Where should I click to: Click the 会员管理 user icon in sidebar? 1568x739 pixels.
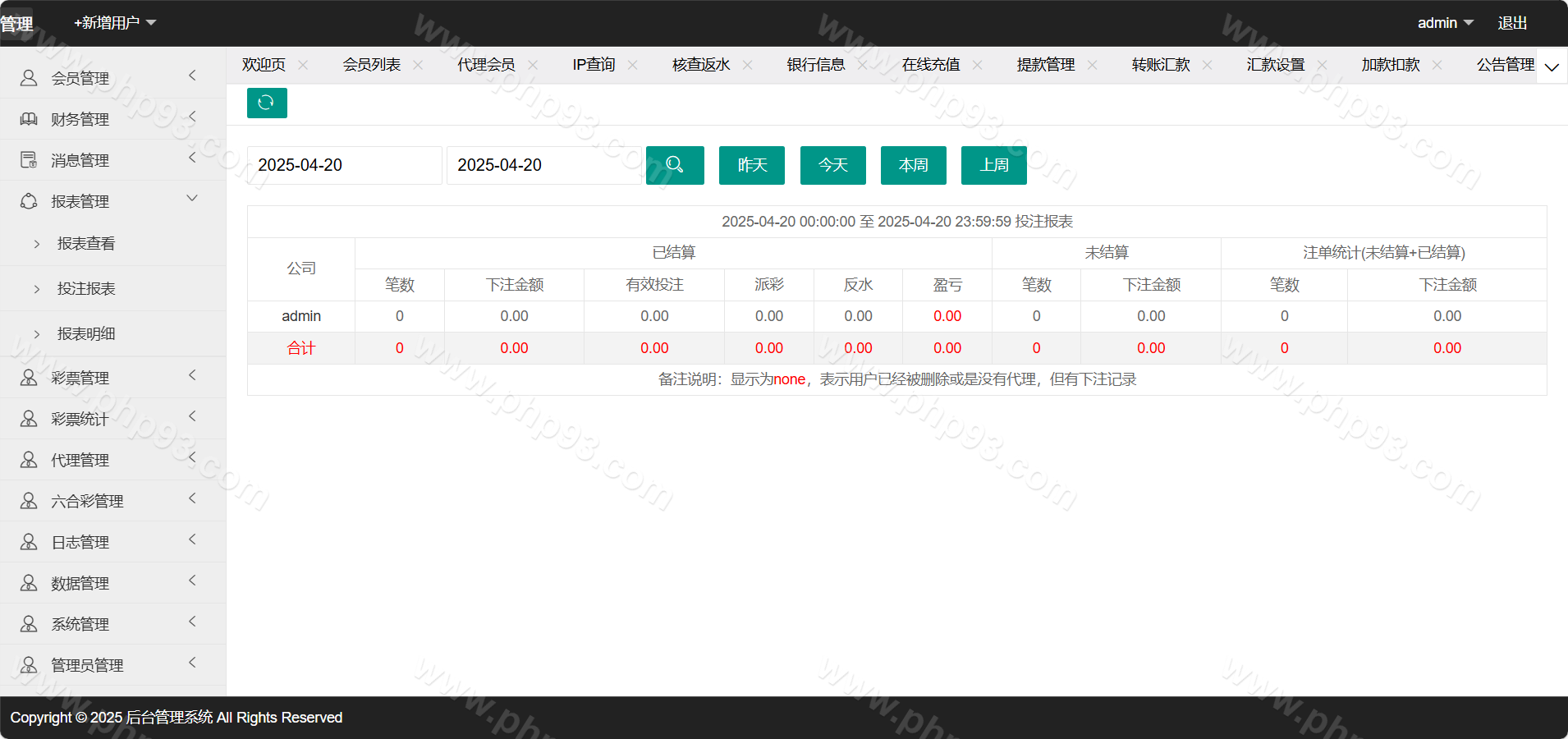[x=29, y=78]
